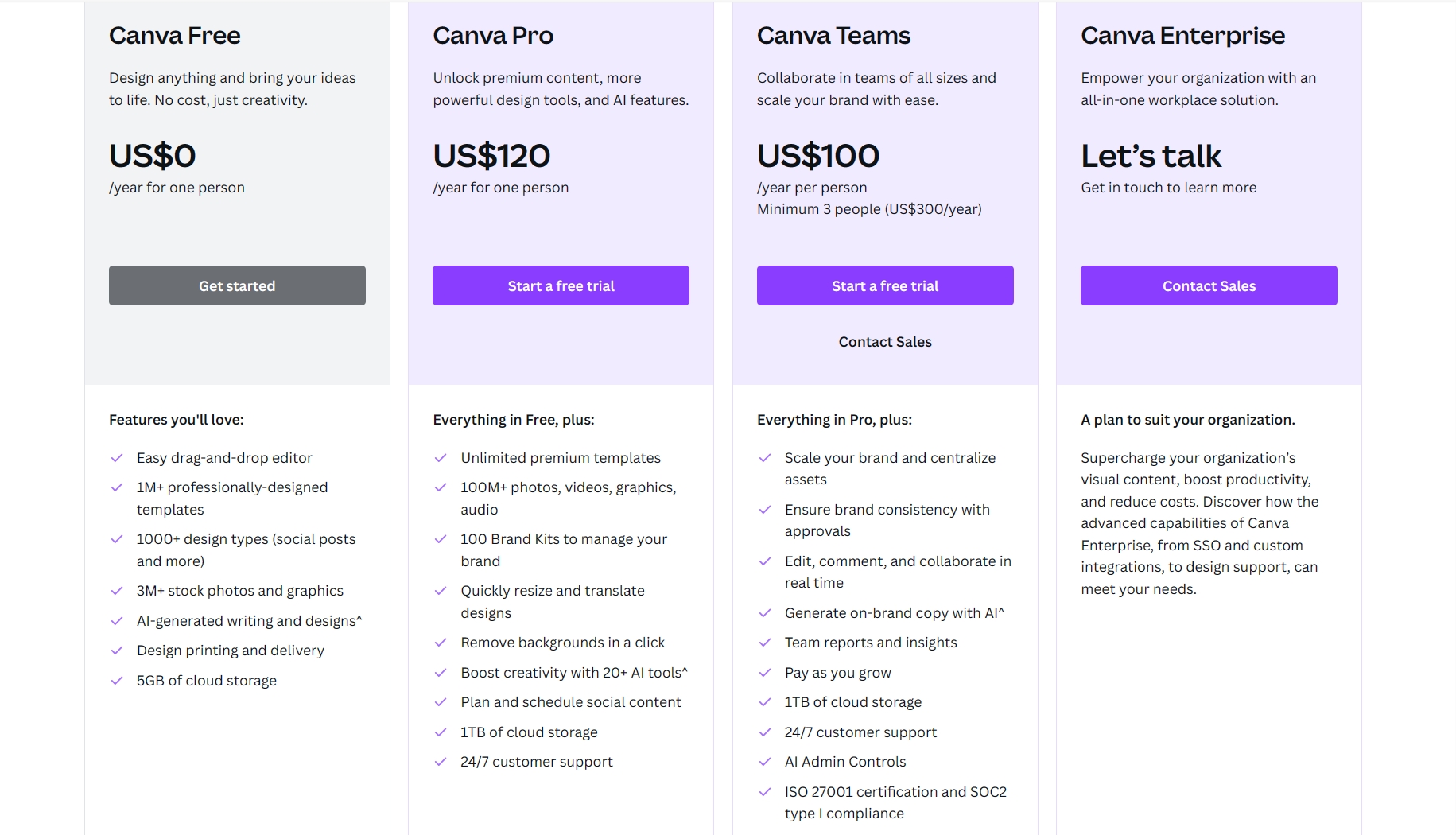Image resolution: width=1456 pixels, height=835 pixels.
Task: Click the checkmark beside 'Pay as you grow'
Action: tap(765, 672)
